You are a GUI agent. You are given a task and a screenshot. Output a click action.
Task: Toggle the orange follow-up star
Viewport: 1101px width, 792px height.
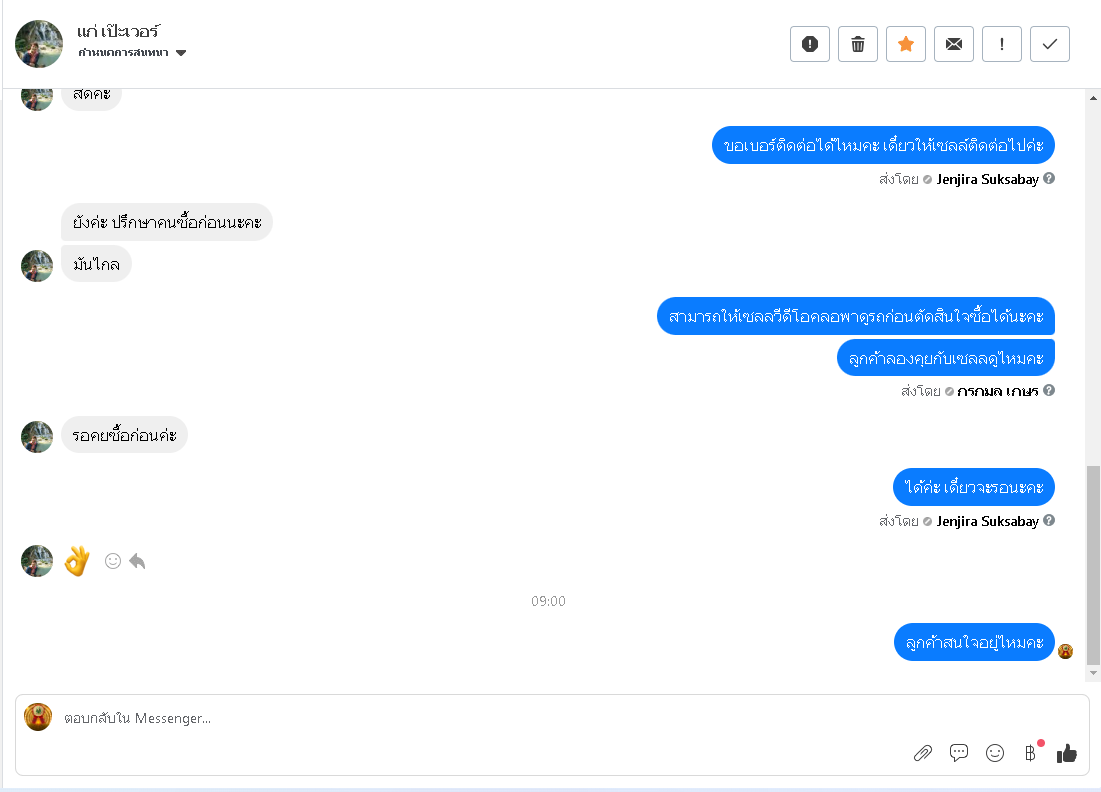tap(906, 44)
